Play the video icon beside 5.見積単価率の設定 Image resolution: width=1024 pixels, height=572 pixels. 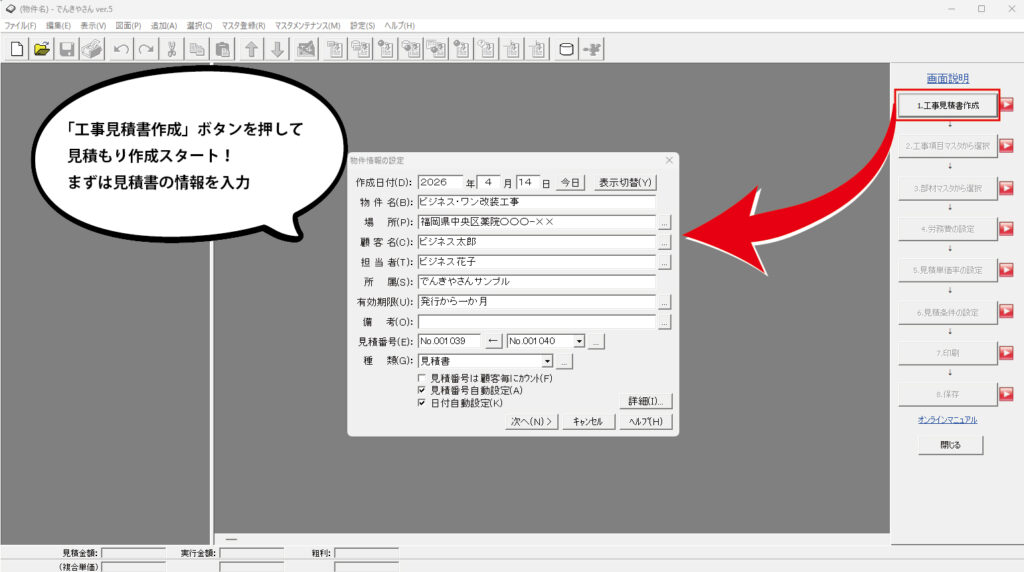click(x=1006, y=270)
